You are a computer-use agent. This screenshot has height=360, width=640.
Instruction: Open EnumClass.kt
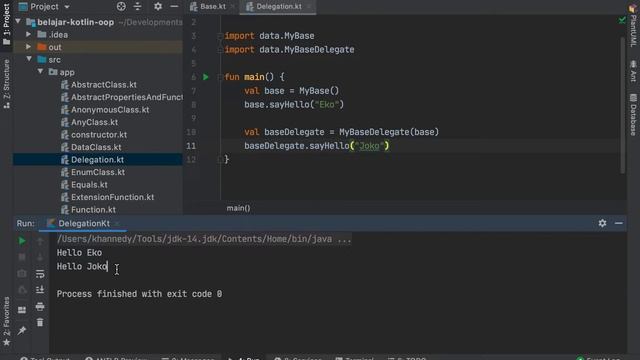pos(98,172)
